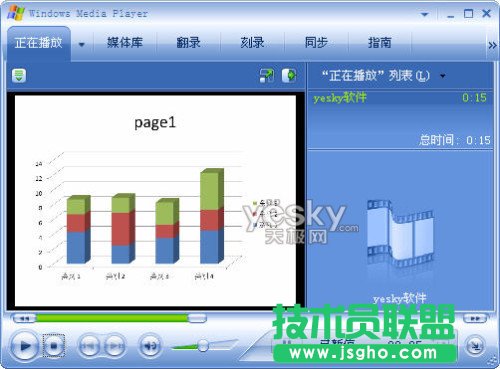
Task: Expand the dropdown arrow beside 正在播放 tab
Action: tap(81, 44)
